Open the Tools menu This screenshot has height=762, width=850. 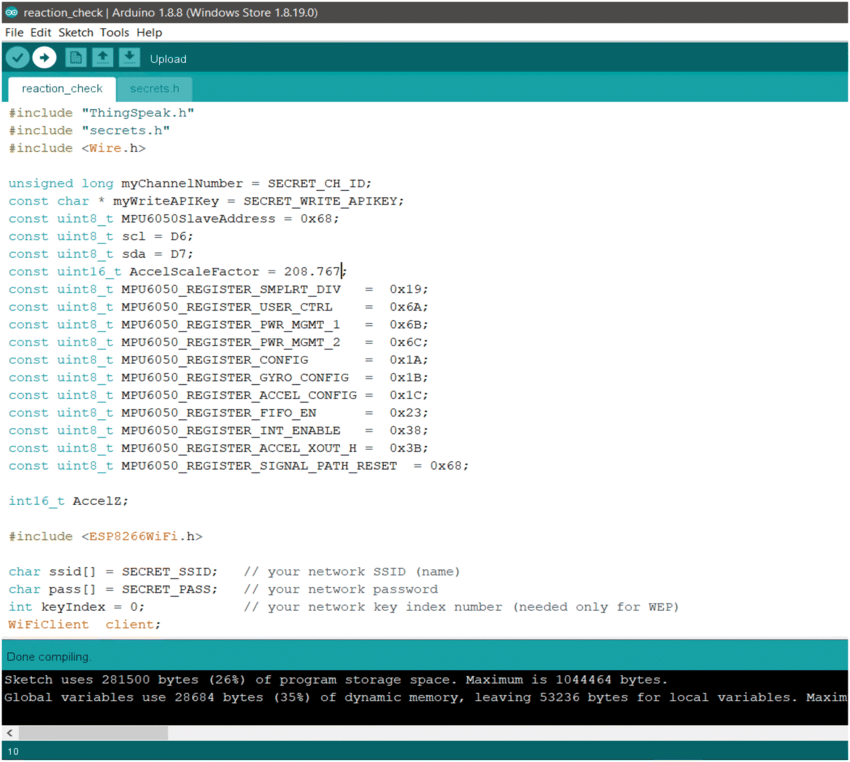point(113,32)
